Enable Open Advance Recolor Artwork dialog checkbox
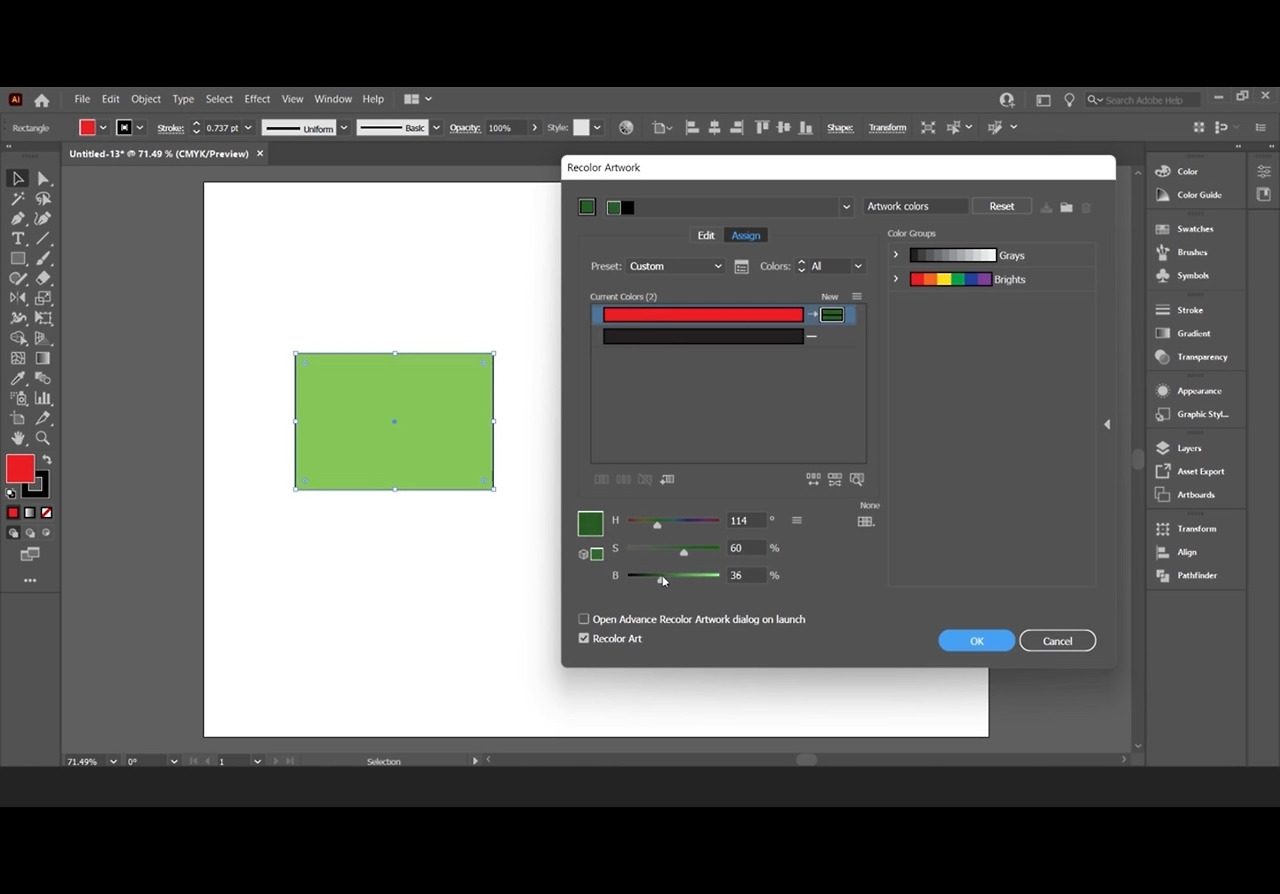The width and height of the screenshot is (1280, 894). (584, 619)
